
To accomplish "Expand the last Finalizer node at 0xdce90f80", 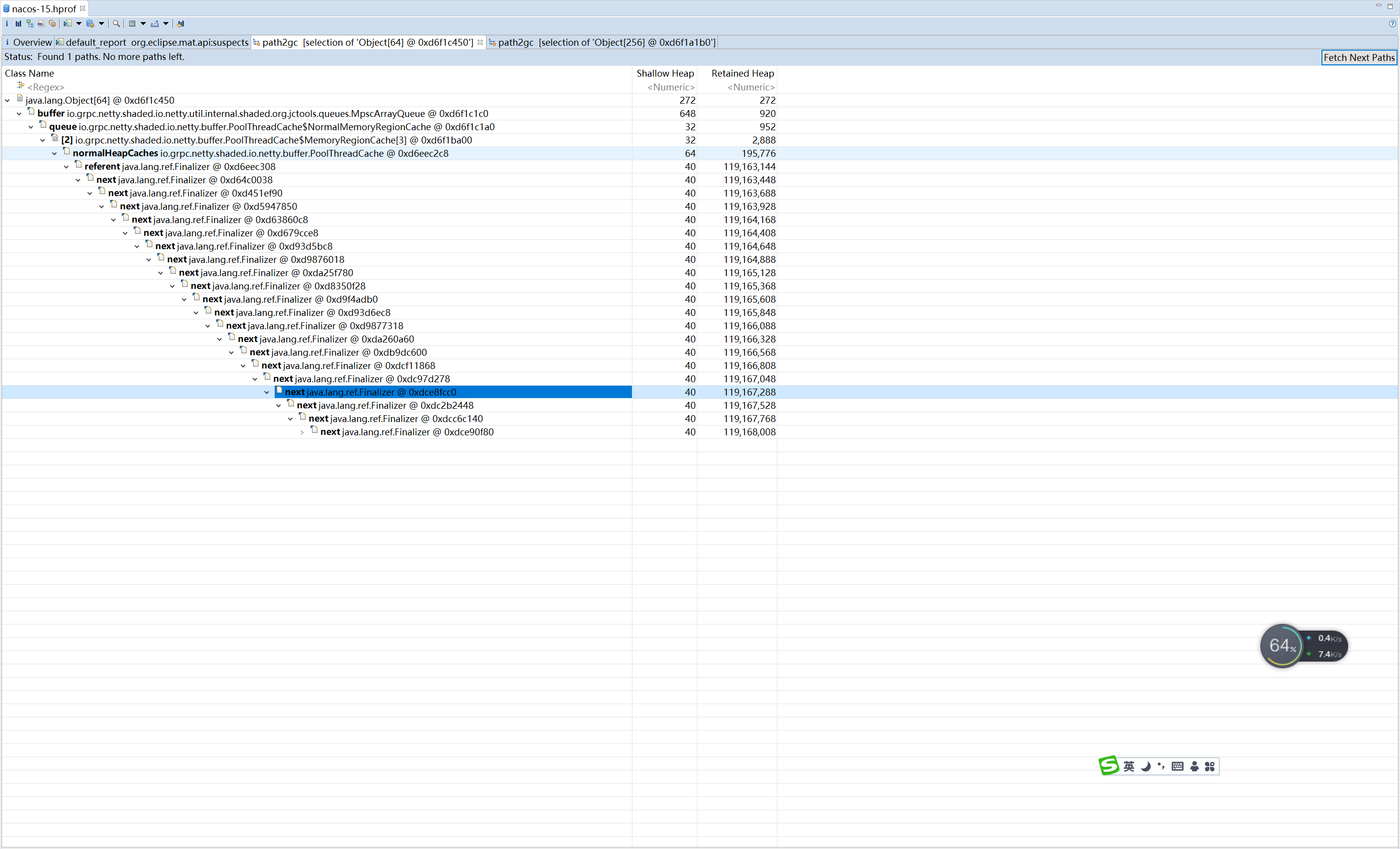I will [302, 432].
